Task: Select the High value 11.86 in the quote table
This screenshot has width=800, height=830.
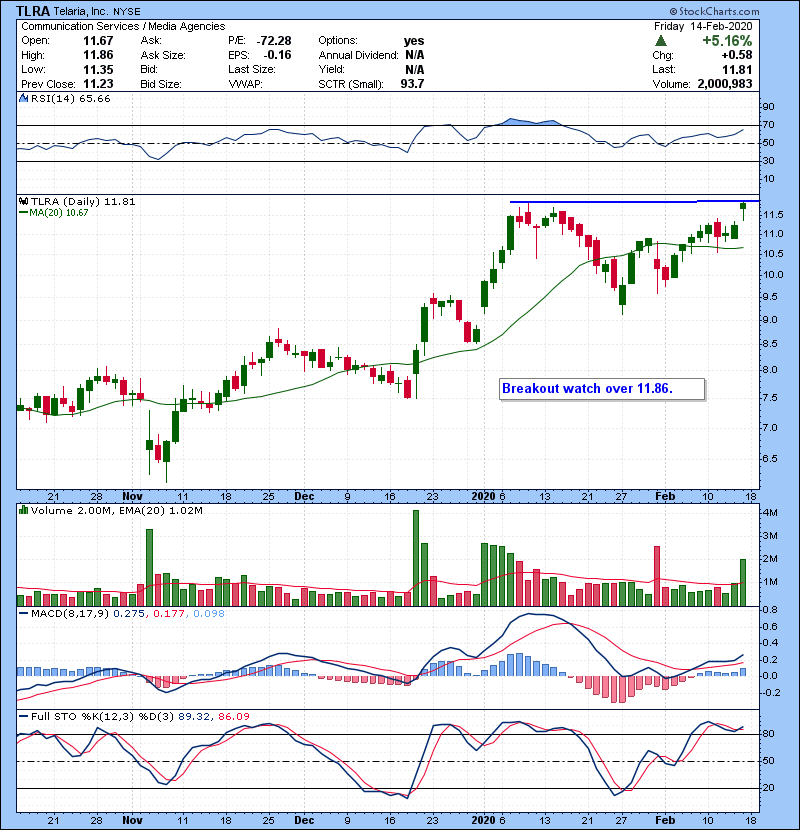Action: click(x=98, y=55)
